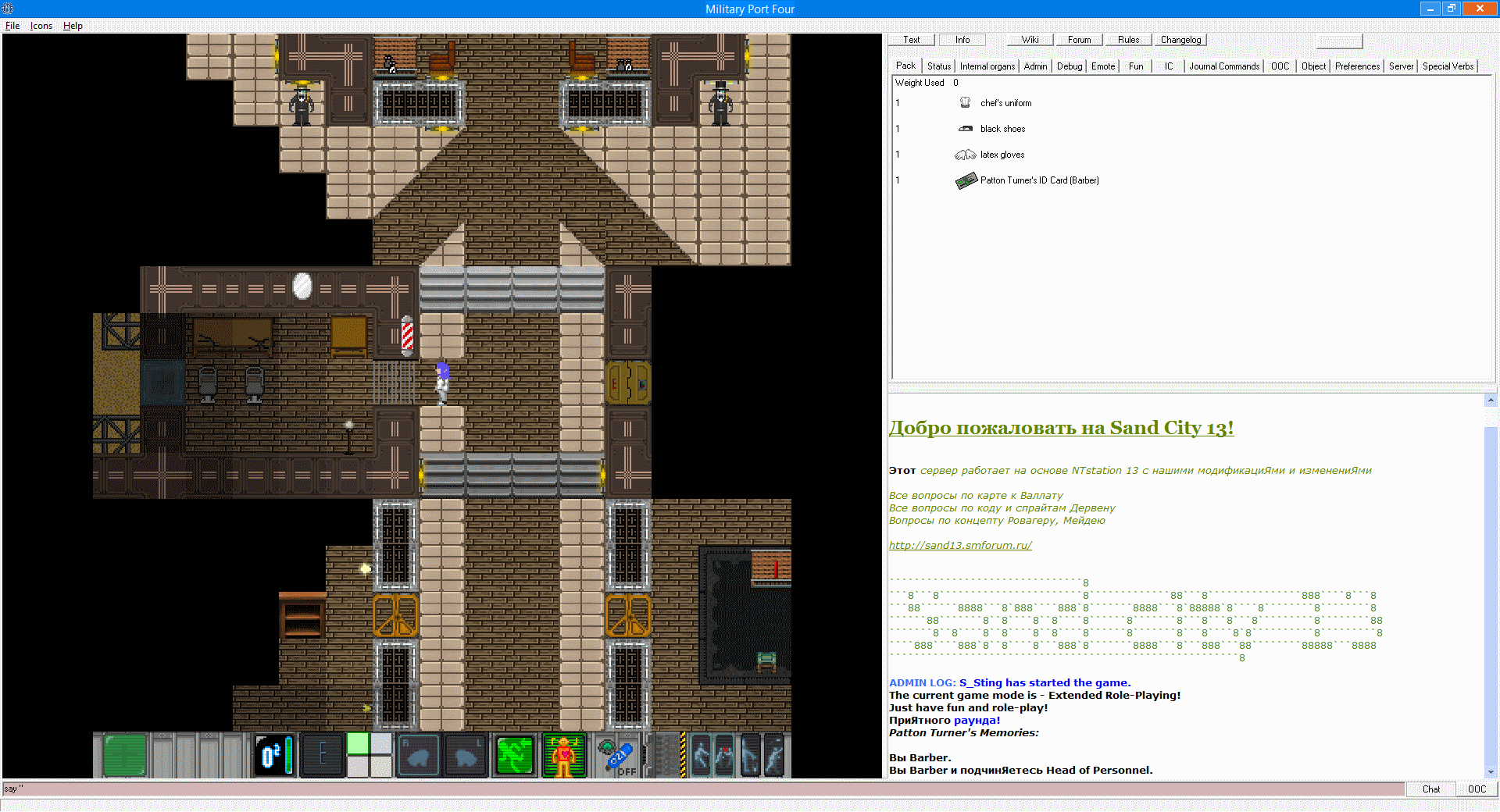Open the Internal organs tab

coord(987,66)
